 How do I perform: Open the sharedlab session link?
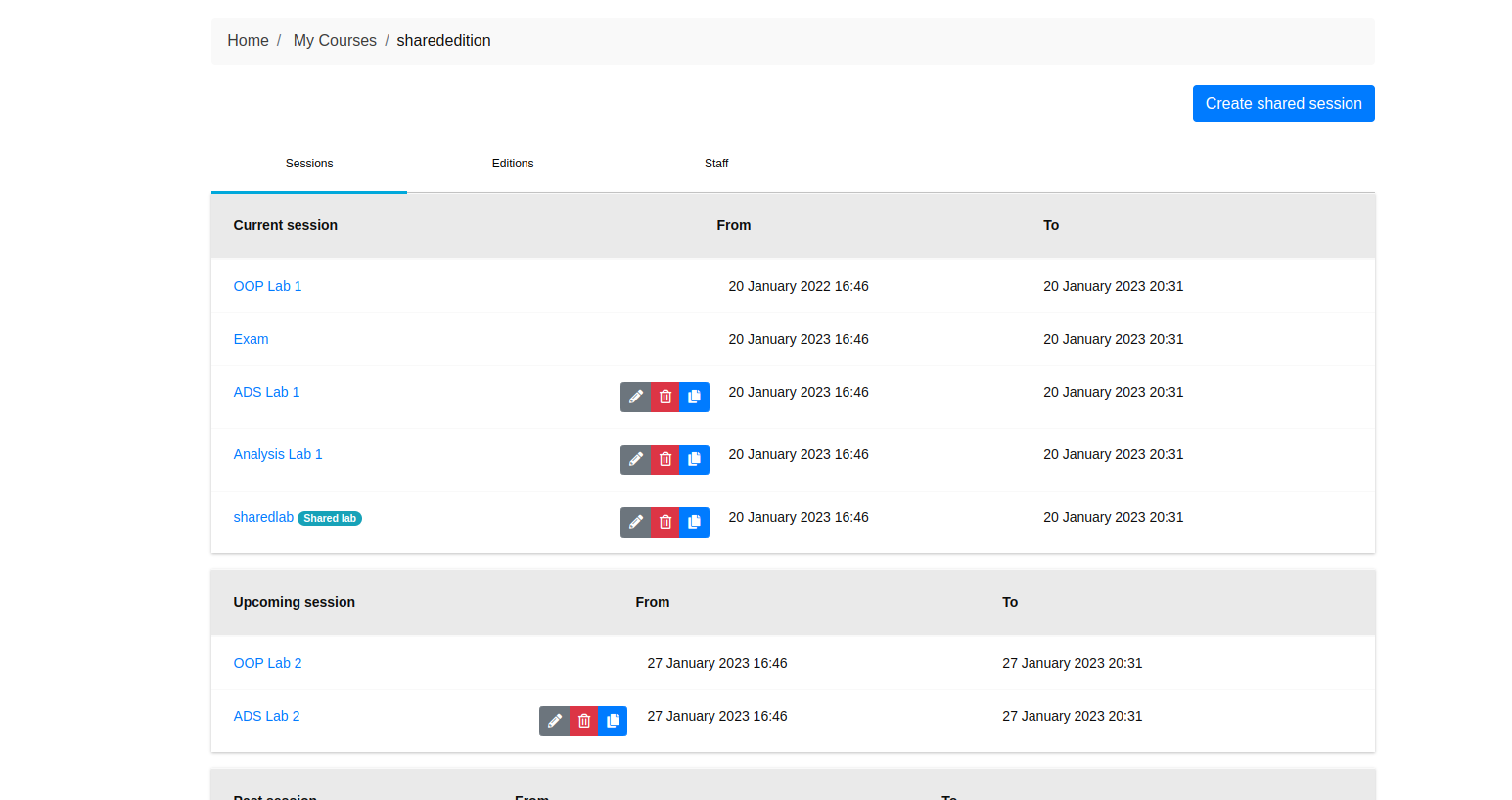pyautogui.click(x=263, y=517)
